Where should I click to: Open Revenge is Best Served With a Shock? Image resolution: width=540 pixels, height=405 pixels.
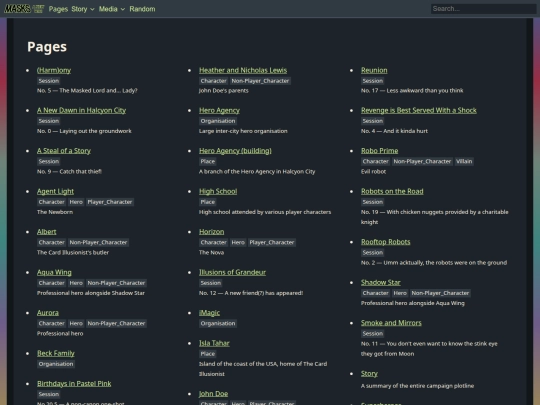click(419, 111)
